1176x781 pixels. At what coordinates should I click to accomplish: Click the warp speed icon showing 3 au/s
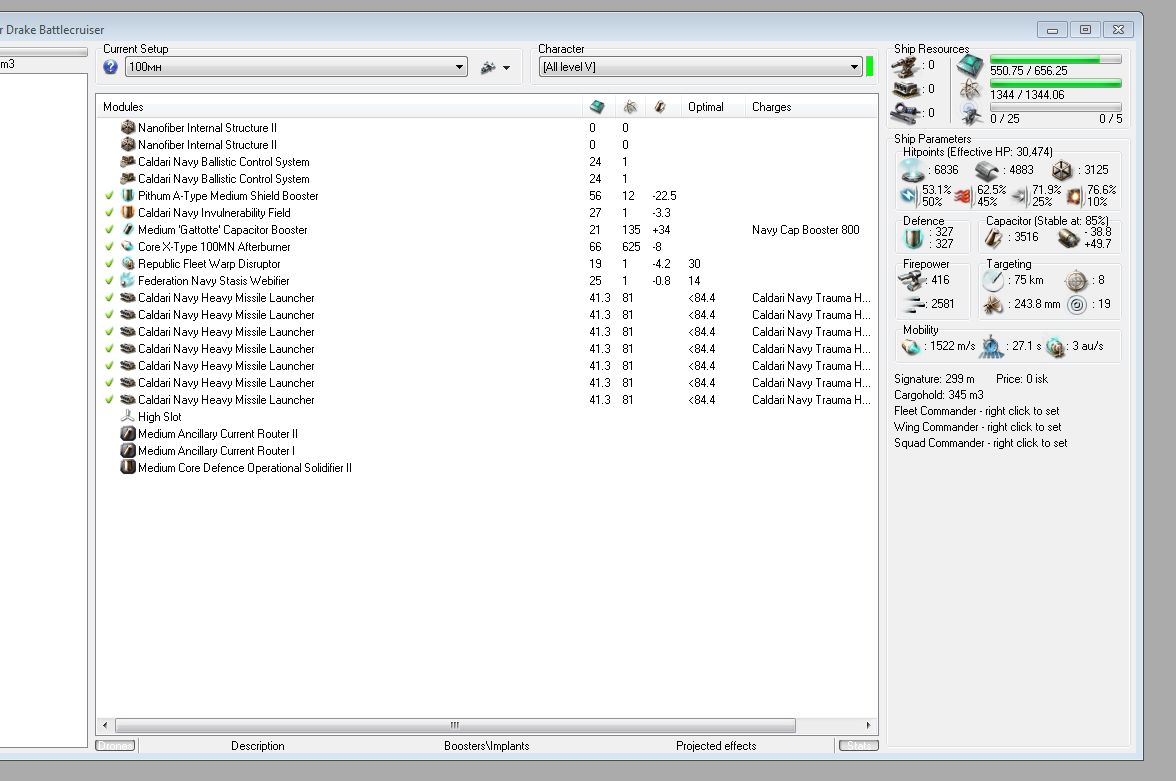[1055, 347]
